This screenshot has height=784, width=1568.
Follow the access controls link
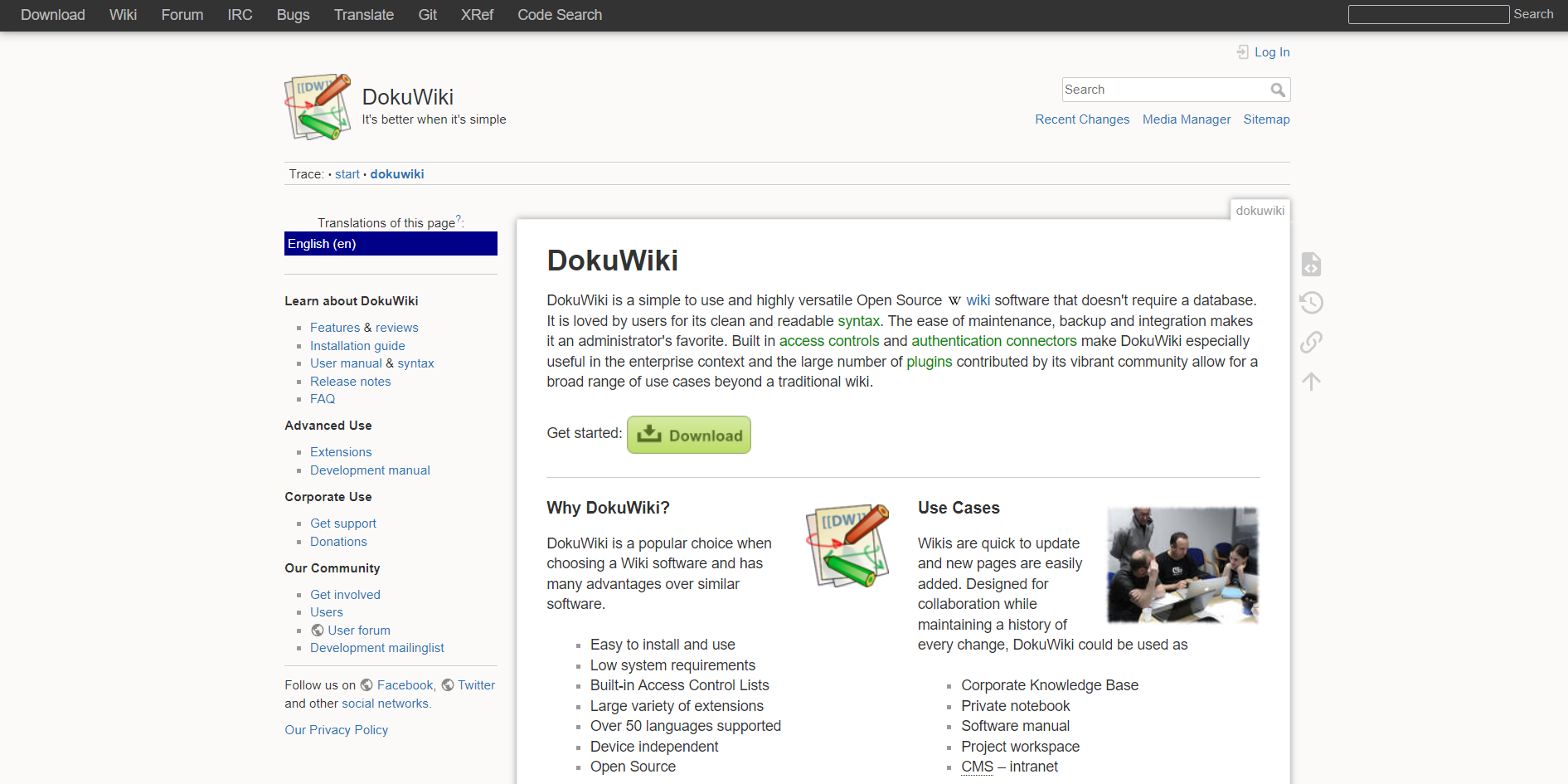point(829,341)
